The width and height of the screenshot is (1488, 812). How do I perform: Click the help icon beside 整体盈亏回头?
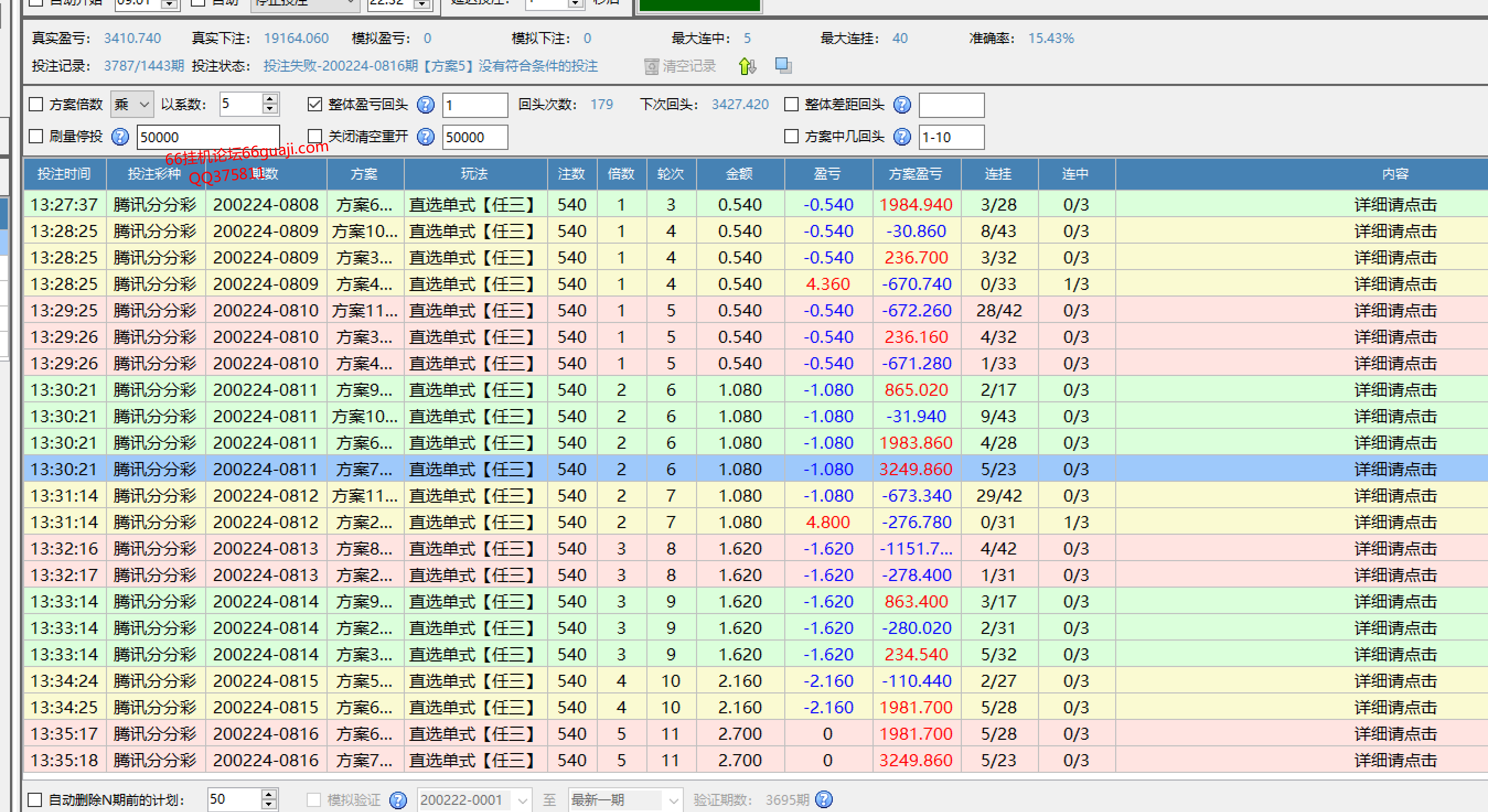[425, 105]
